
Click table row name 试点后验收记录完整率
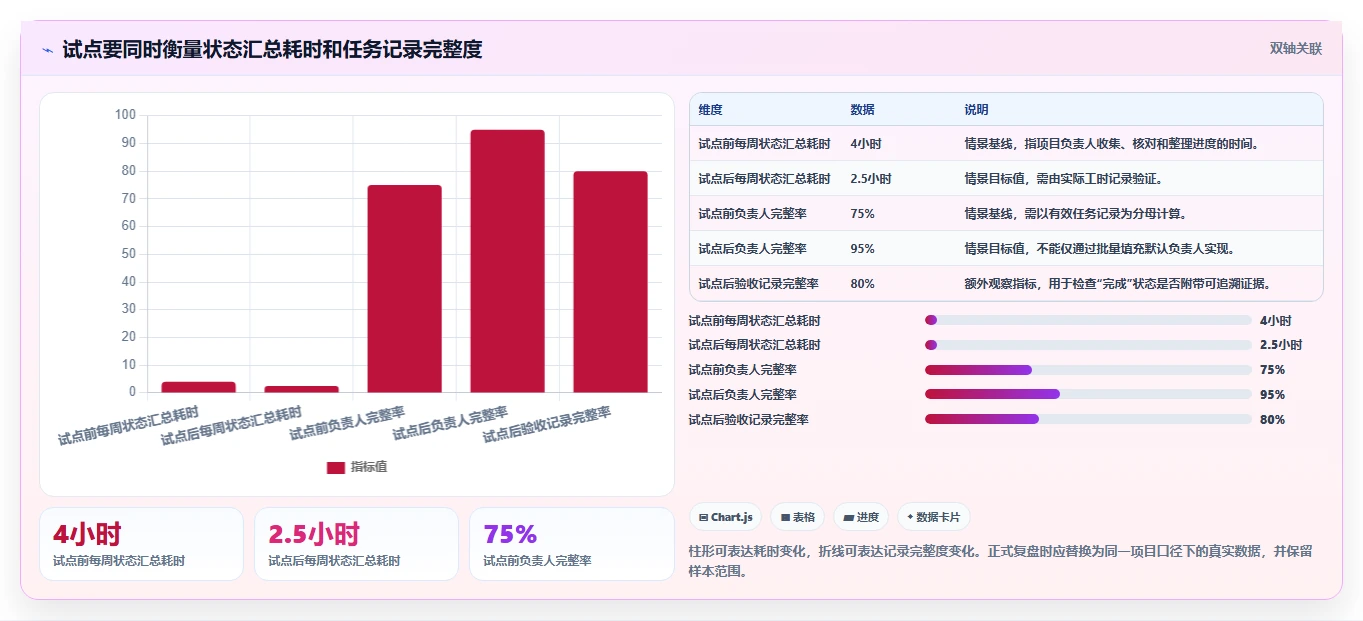pyautogui.click(x=758, y=284)
